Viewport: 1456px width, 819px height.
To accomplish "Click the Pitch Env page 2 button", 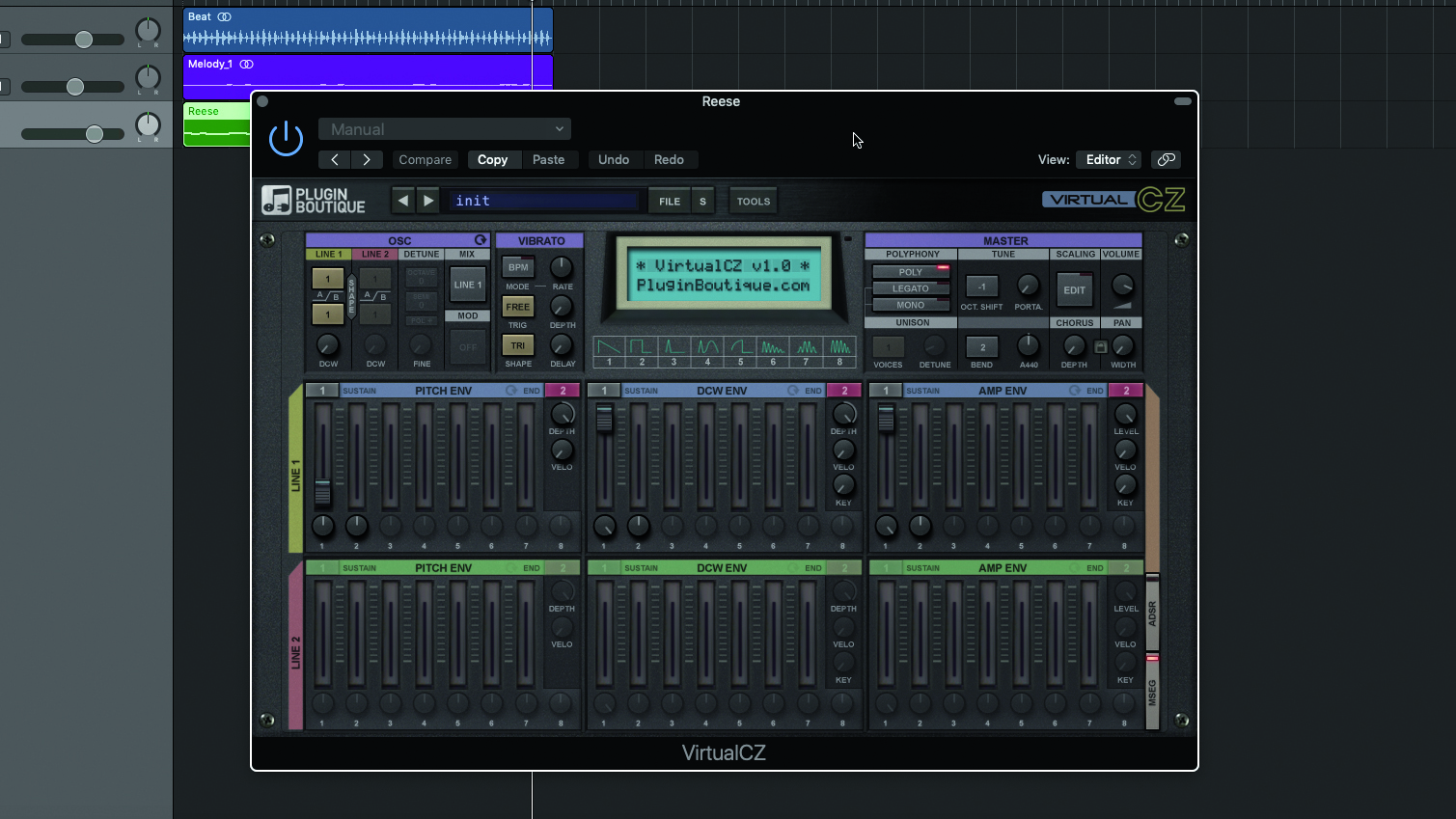I will coord(563,391).
